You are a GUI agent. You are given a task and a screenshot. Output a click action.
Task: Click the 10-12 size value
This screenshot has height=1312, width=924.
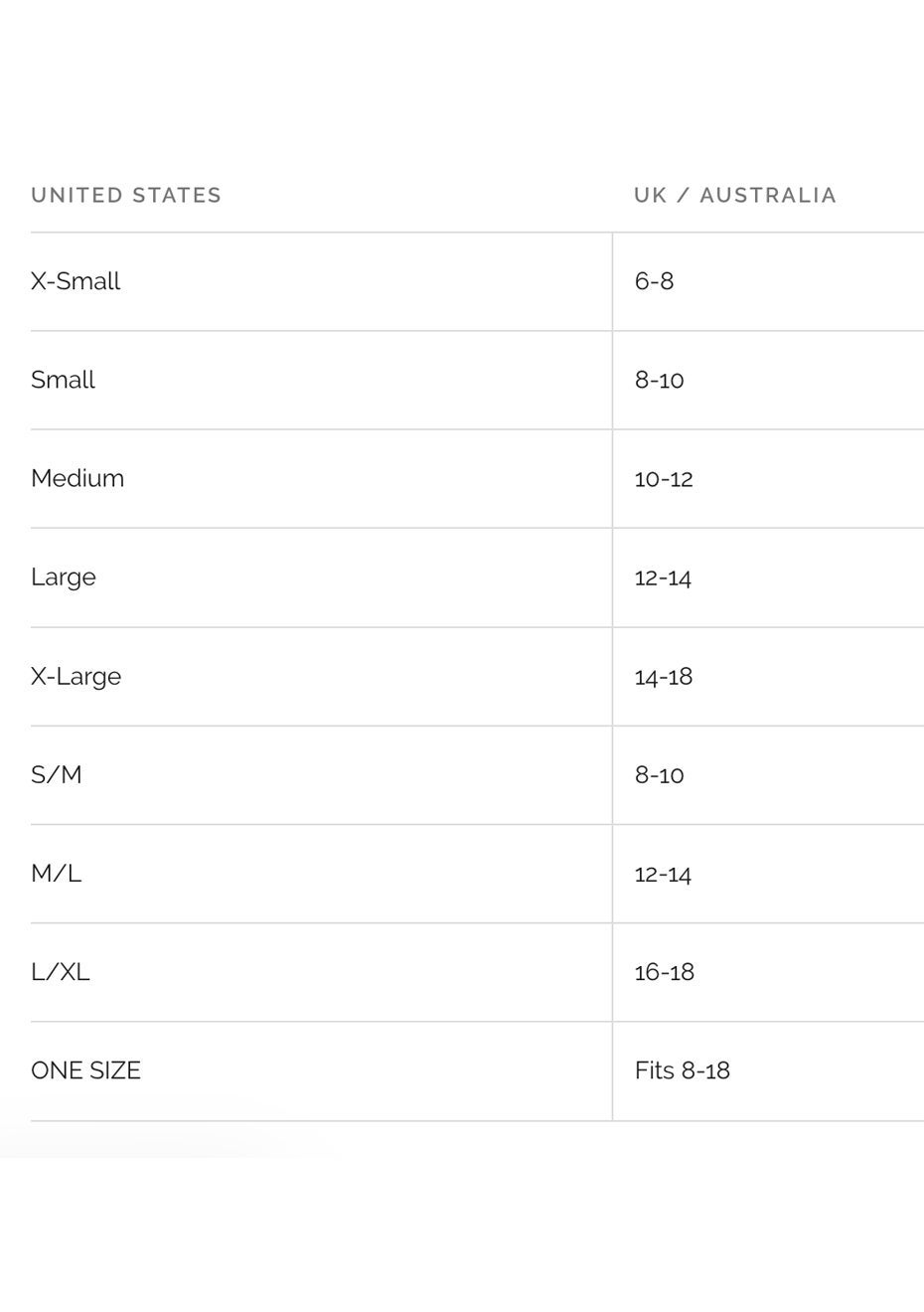(x=664, y=479)
